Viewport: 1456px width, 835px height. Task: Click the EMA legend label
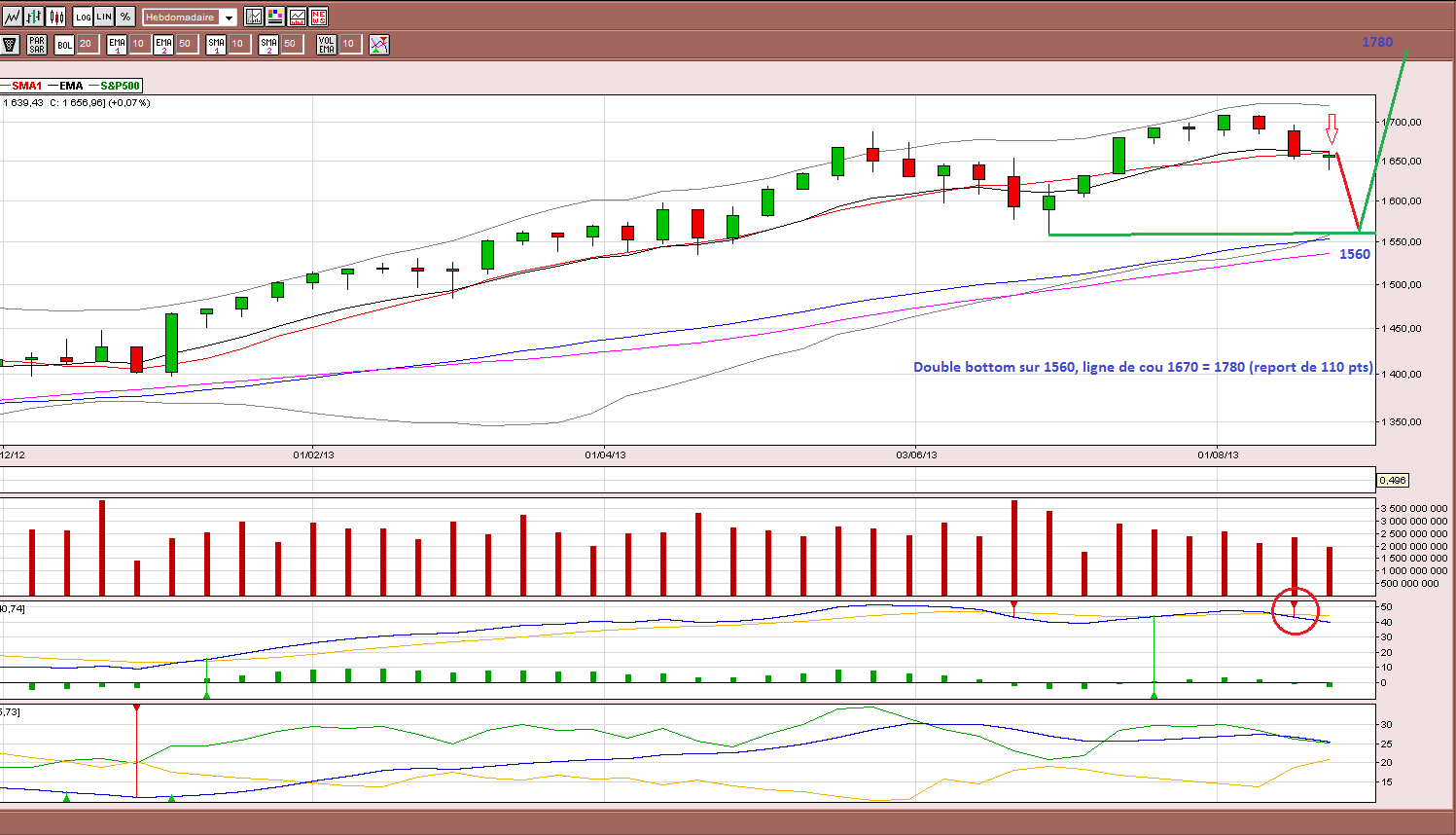(71, 86)
